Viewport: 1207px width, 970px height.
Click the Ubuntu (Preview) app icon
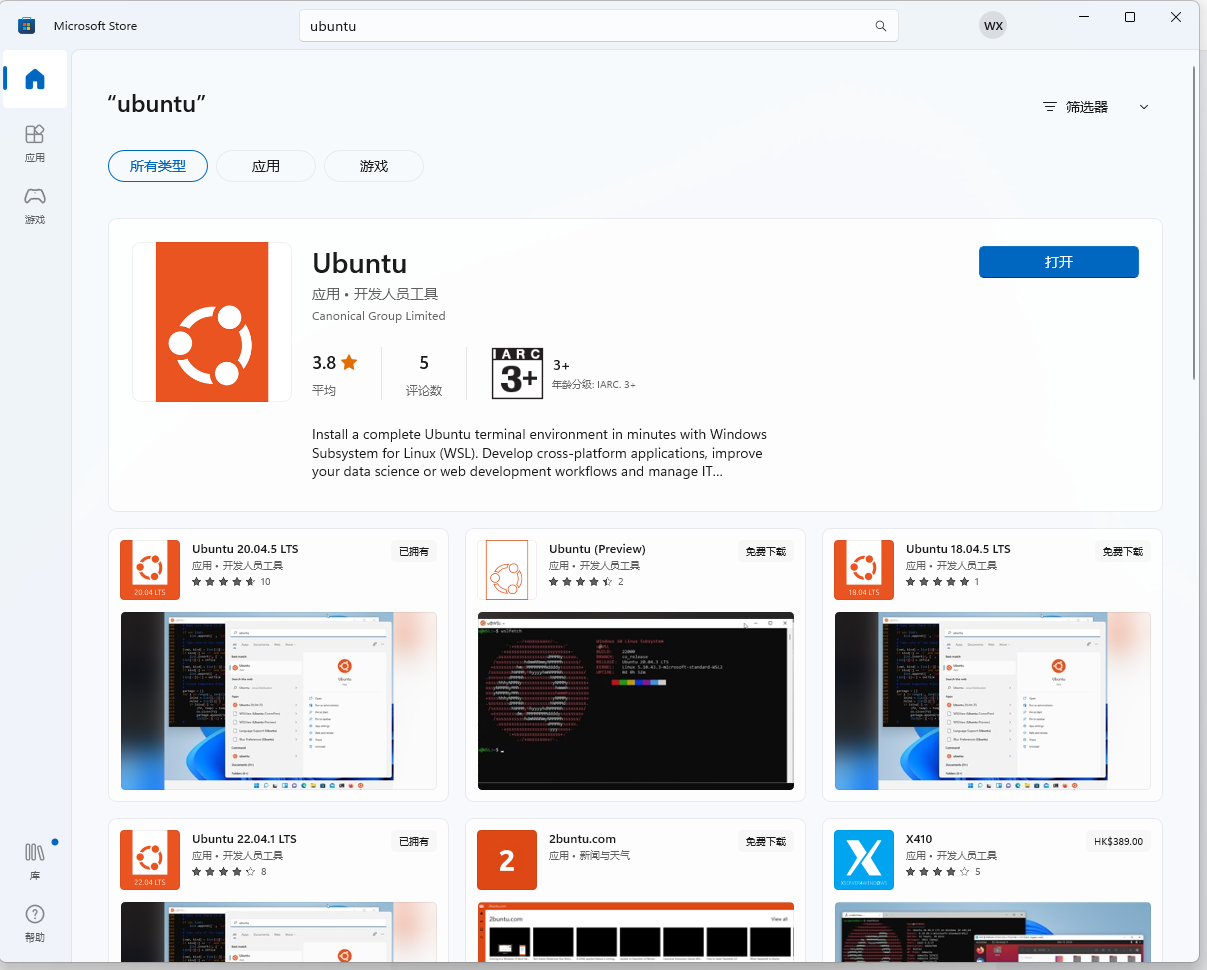[x=507, y=570]
